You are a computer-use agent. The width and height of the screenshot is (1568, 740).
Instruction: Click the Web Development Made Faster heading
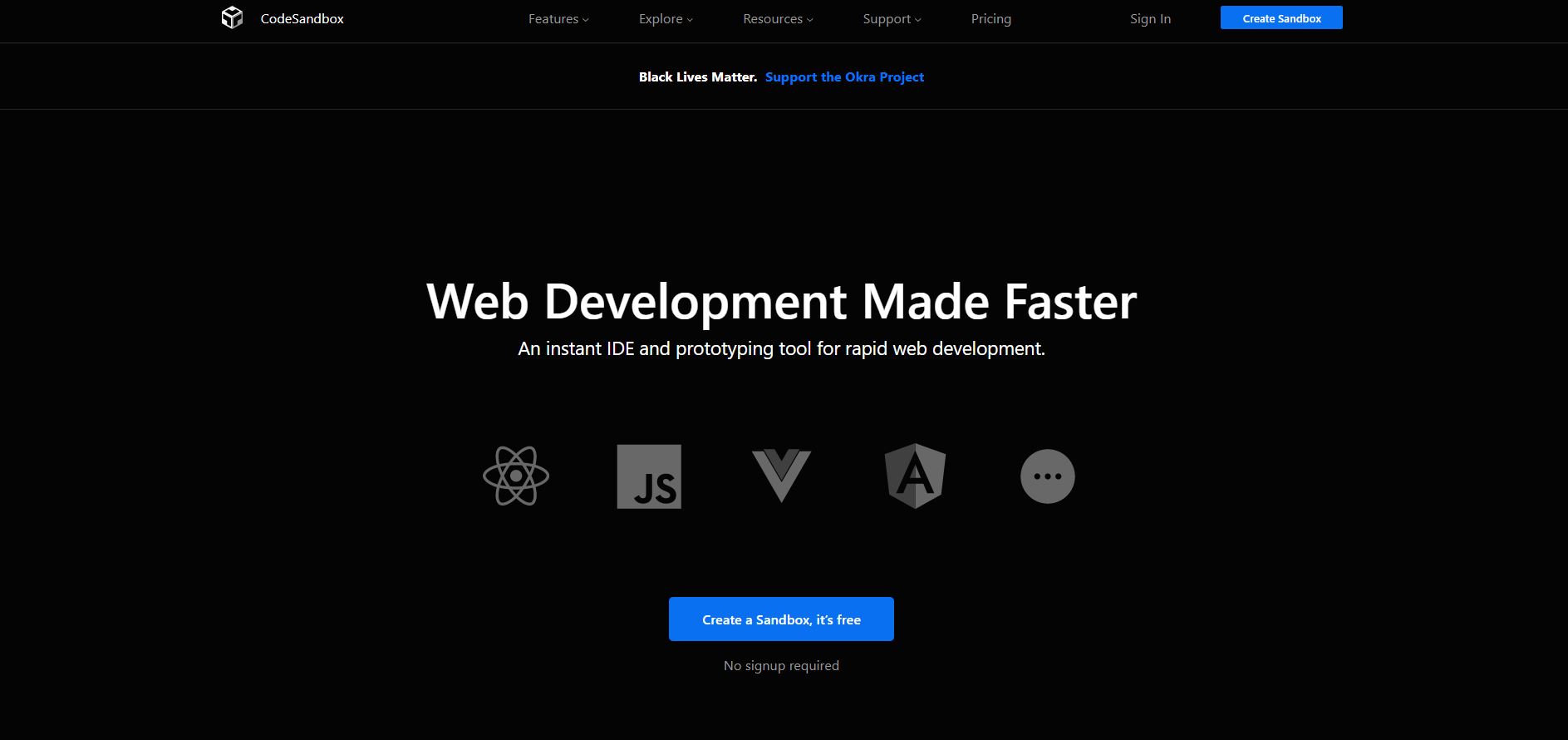click(x=781, y=301)
